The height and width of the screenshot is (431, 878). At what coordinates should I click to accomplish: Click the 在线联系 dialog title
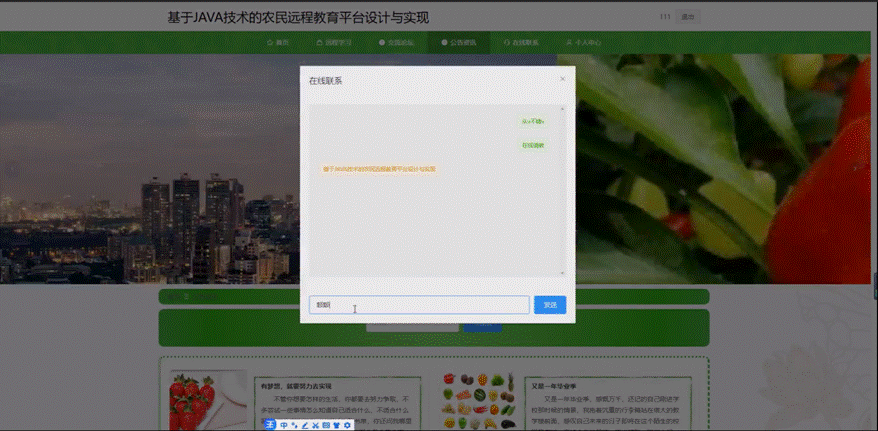325,81
